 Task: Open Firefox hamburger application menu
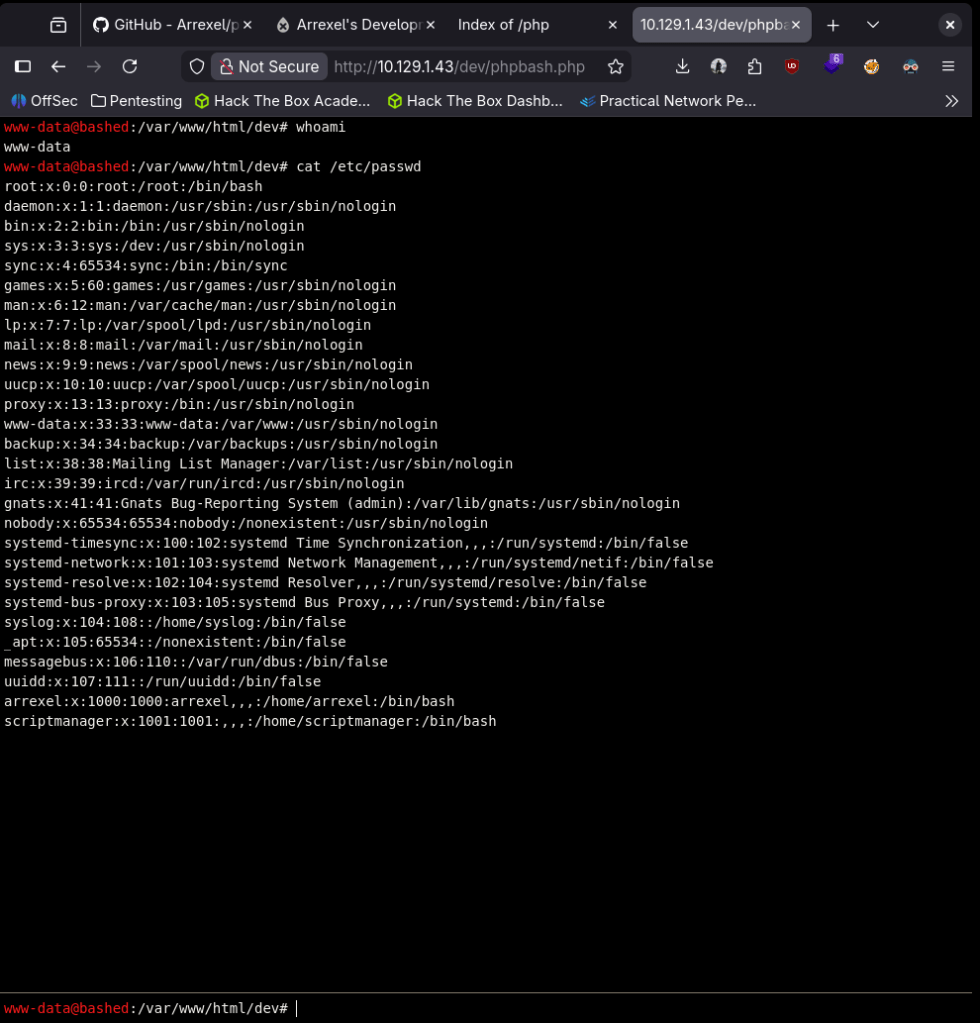[x=948, y=67]
